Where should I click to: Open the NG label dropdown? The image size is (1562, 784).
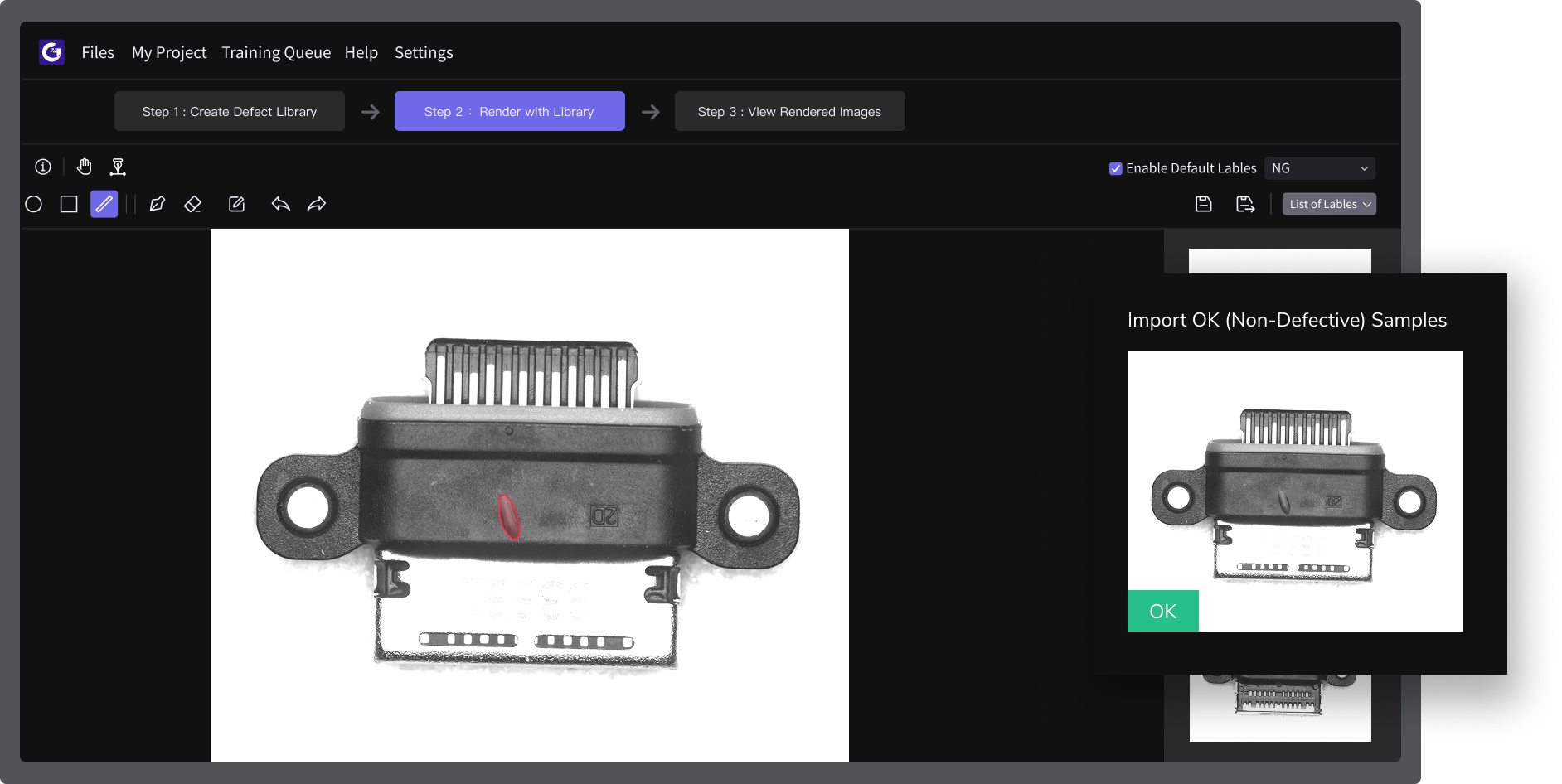tap(1319, 168)
